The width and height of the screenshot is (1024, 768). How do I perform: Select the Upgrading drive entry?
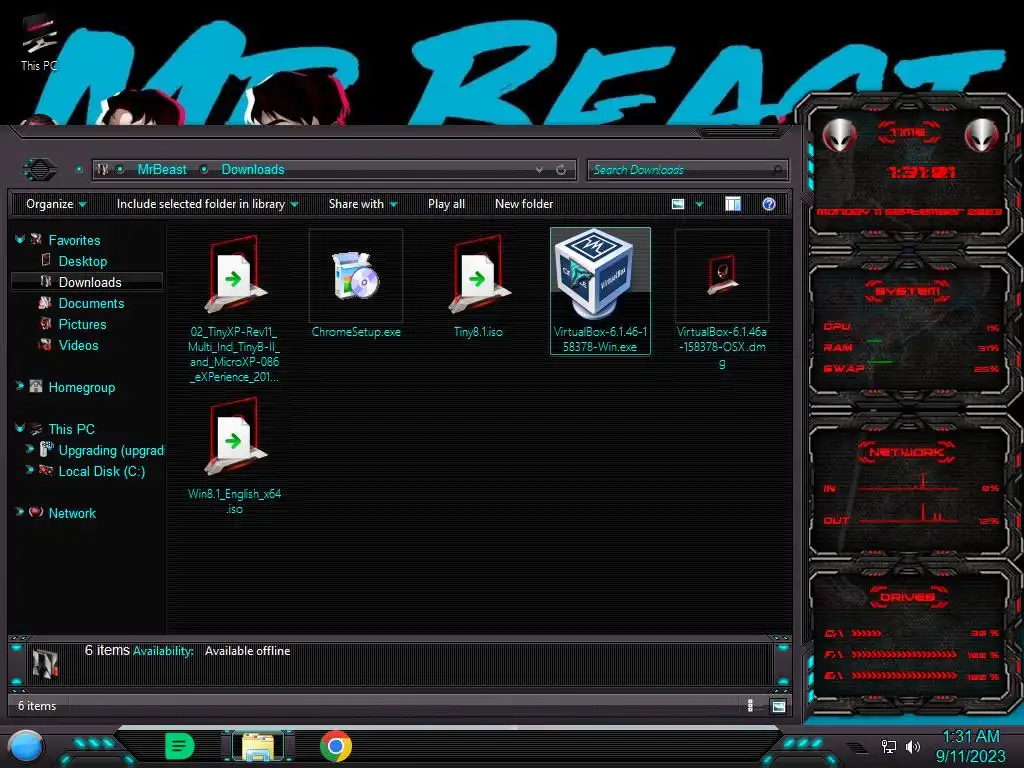[111, 450]
